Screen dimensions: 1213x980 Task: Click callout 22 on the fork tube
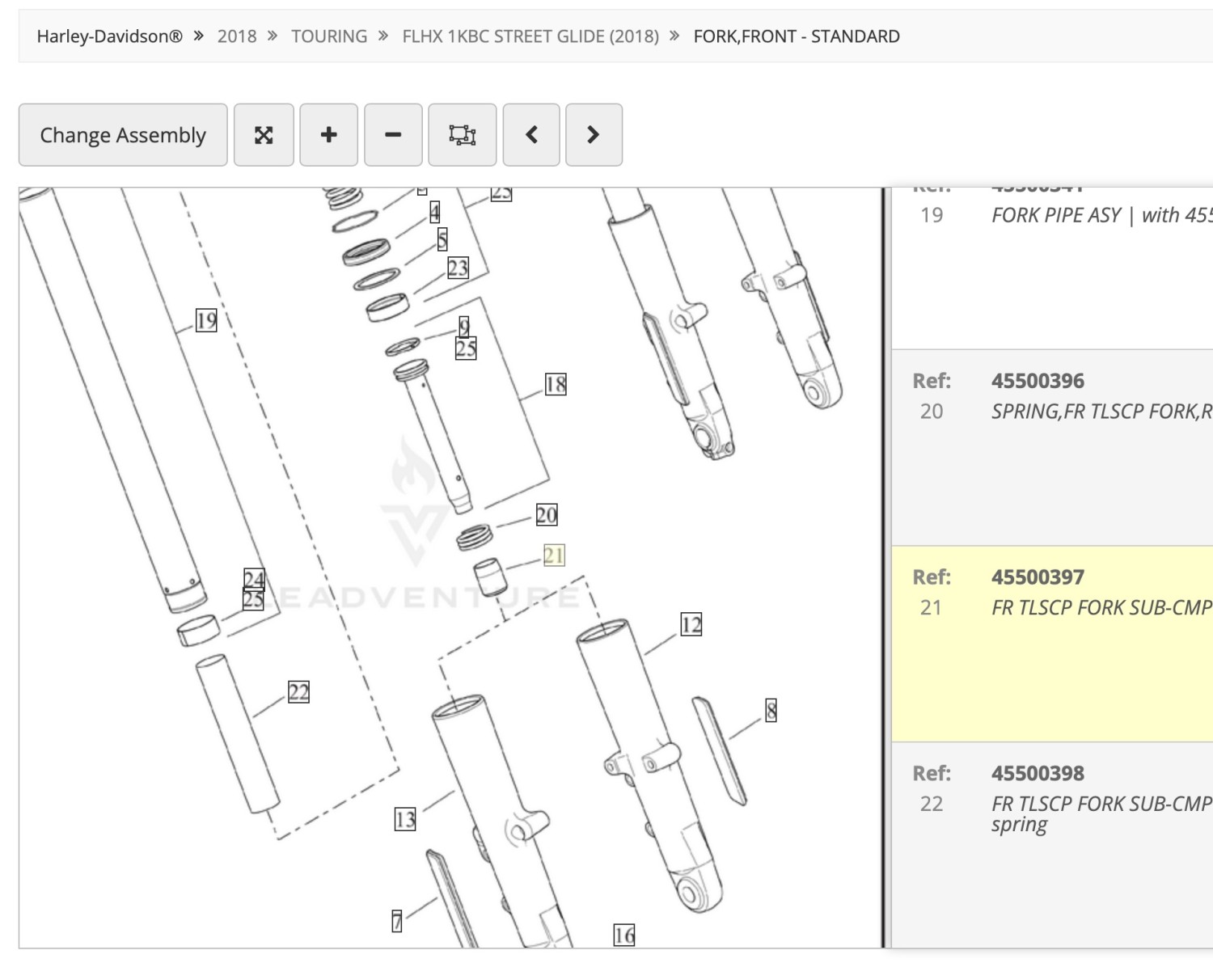tap(298, 692)
